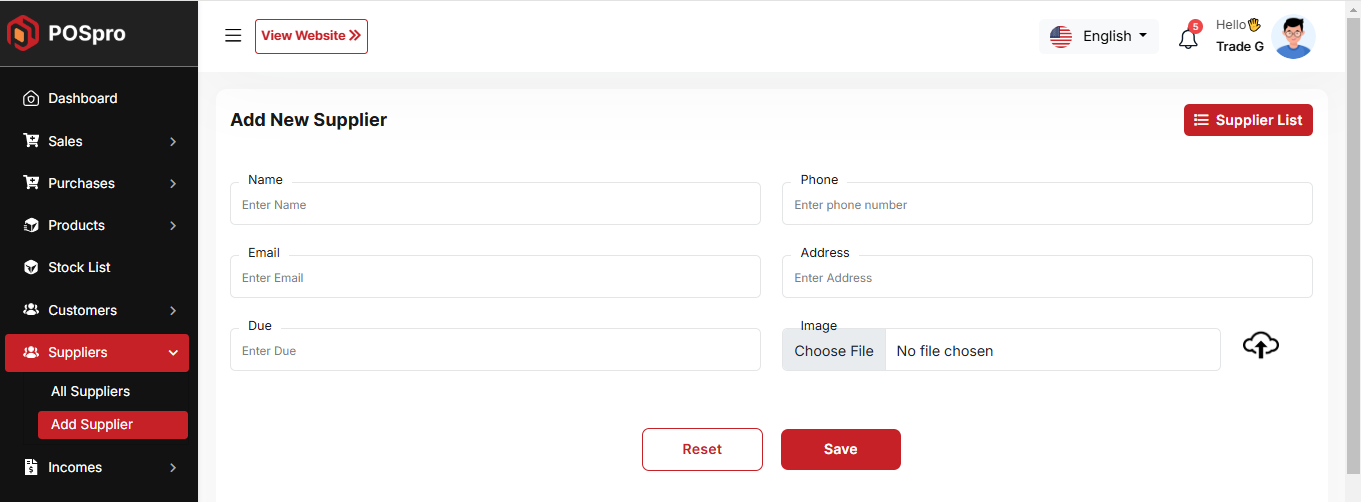1361x502 pixels.
Task: Open the Supplier List button
Action: (x=1248, y=120)
